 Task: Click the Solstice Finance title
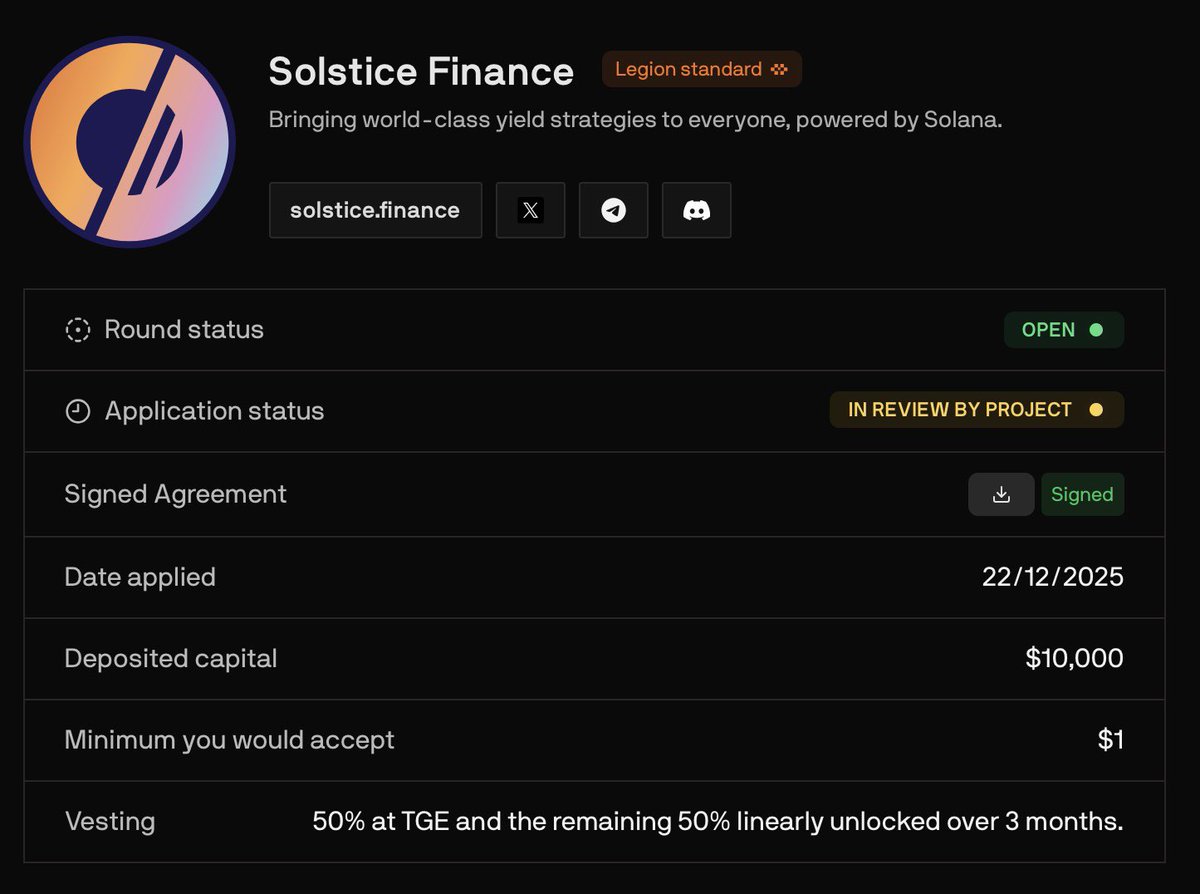coord(421,71)
